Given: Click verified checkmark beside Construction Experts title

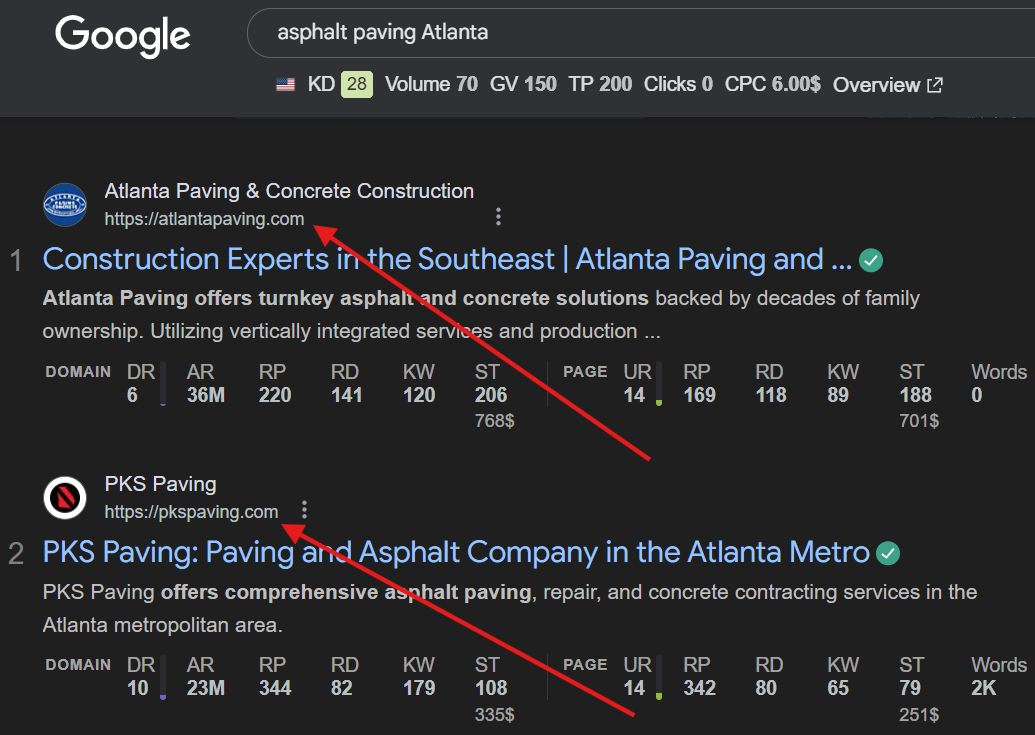Looking at the screenshot, I should click(x=871, y=261).
